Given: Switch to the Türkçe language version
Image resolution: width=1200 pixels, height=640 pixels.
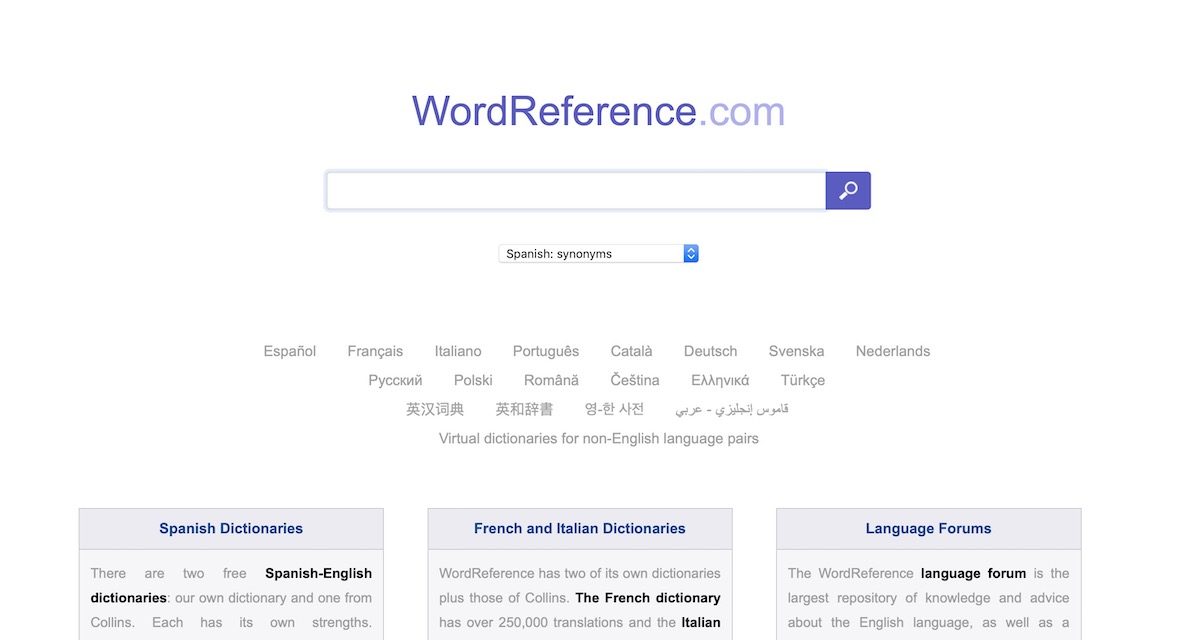Looking at the screenshot, I should [x=803, y=380].
